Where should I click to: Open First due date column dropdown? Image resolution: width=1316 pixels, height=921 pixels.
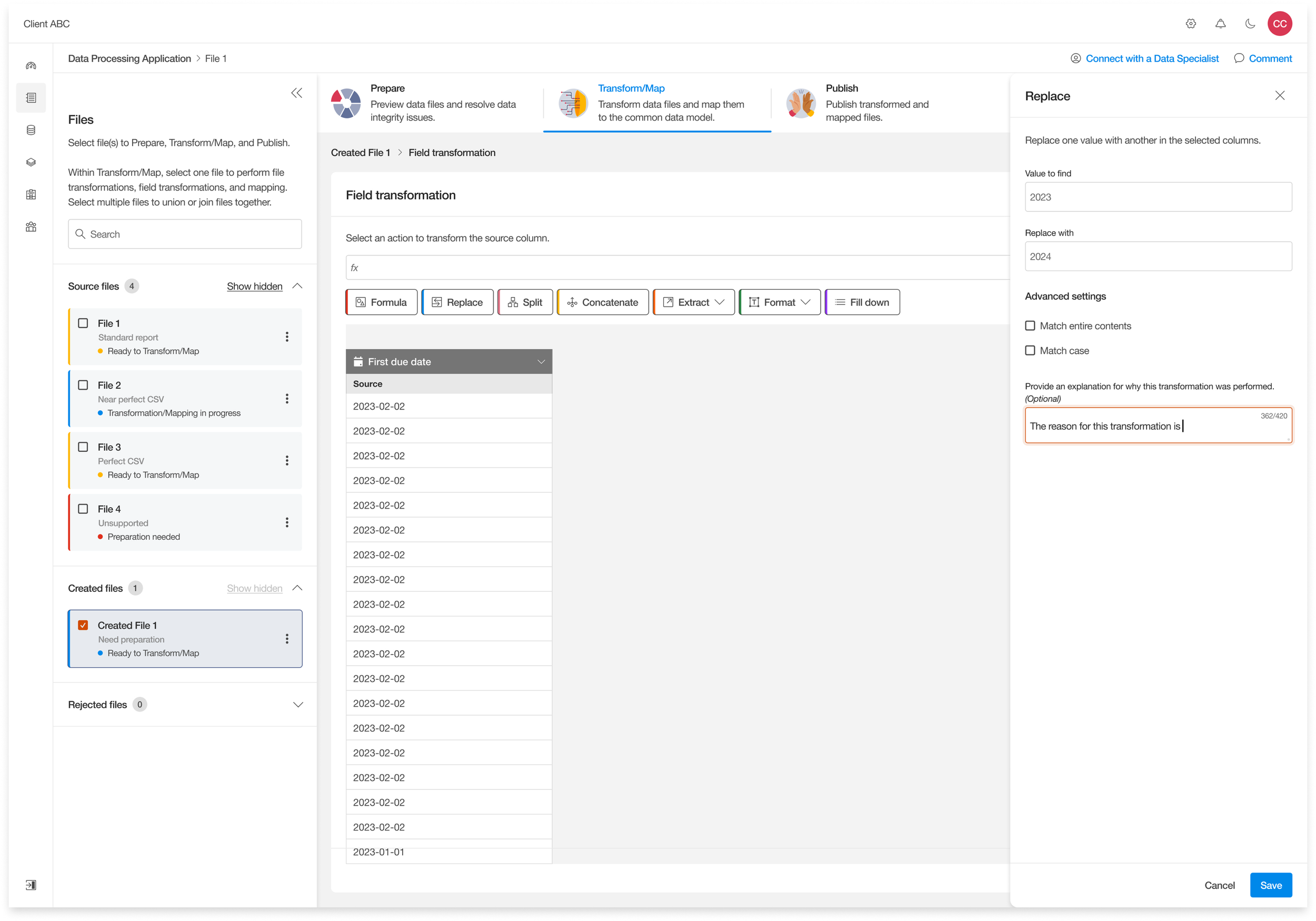541,362
